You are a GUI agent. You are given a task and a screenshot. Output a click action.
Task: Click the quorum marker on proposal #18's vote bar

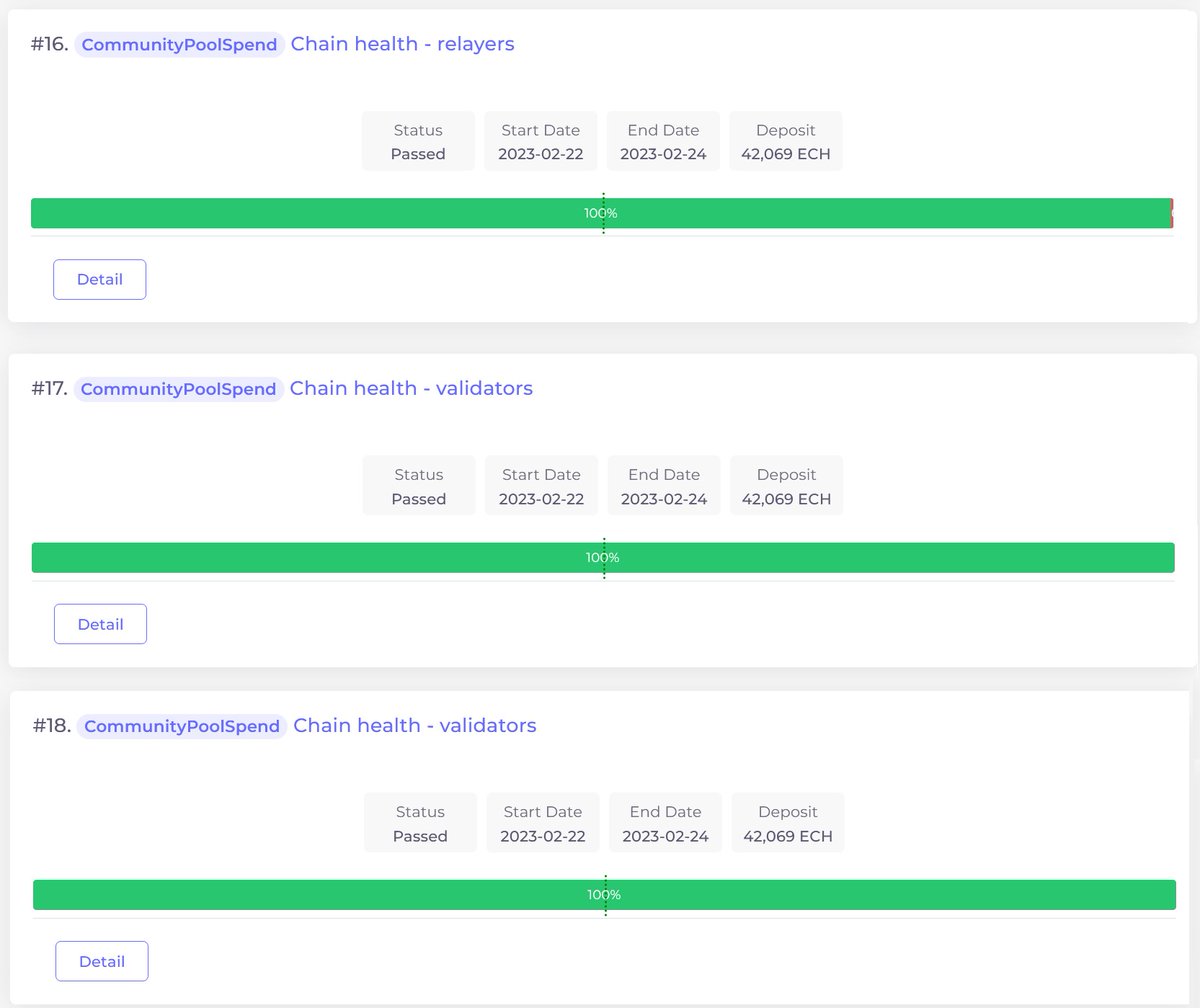(604, 894)
